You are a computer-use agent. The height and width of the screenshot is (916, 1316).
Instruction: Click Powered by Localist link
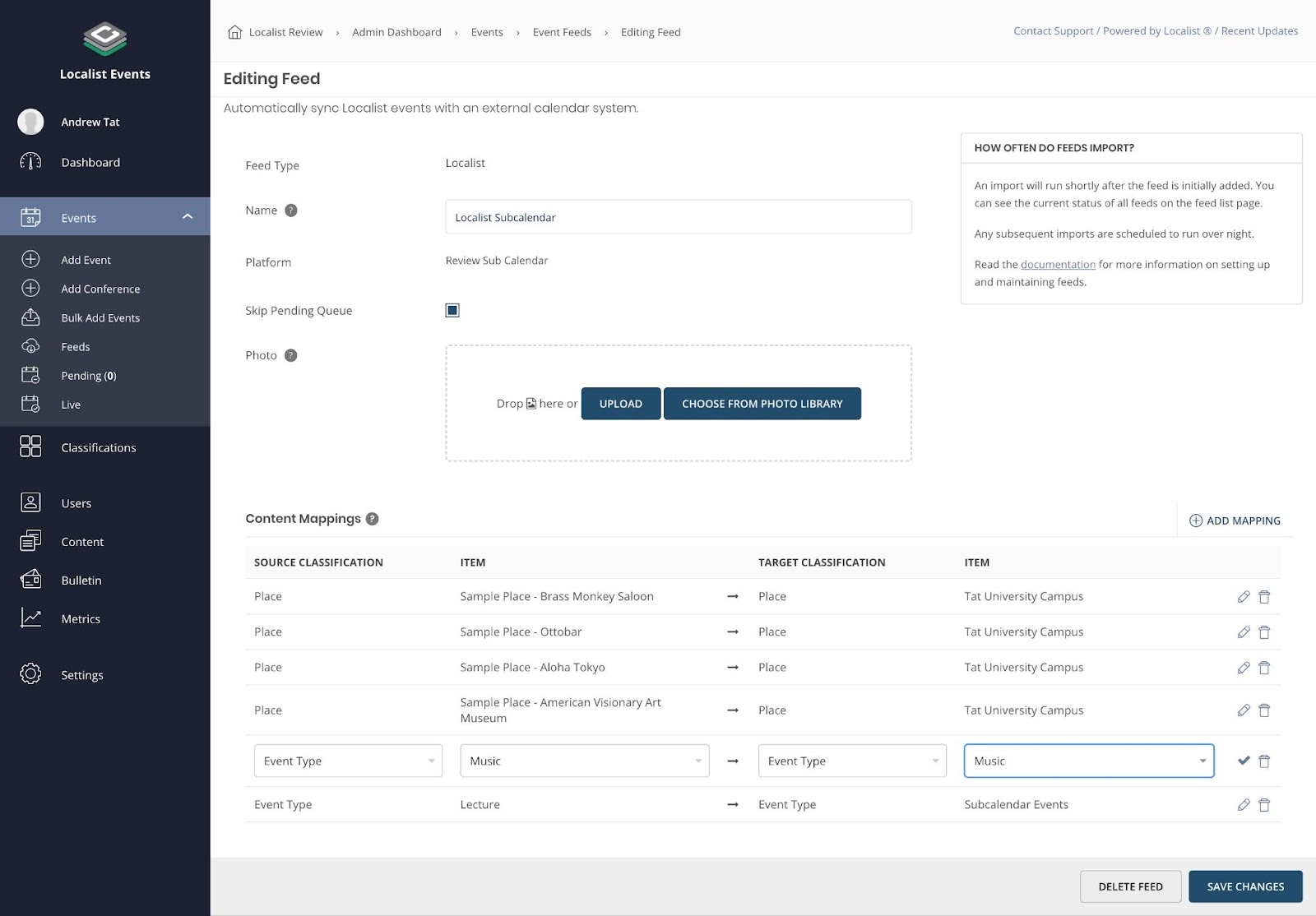[1157, 31]
